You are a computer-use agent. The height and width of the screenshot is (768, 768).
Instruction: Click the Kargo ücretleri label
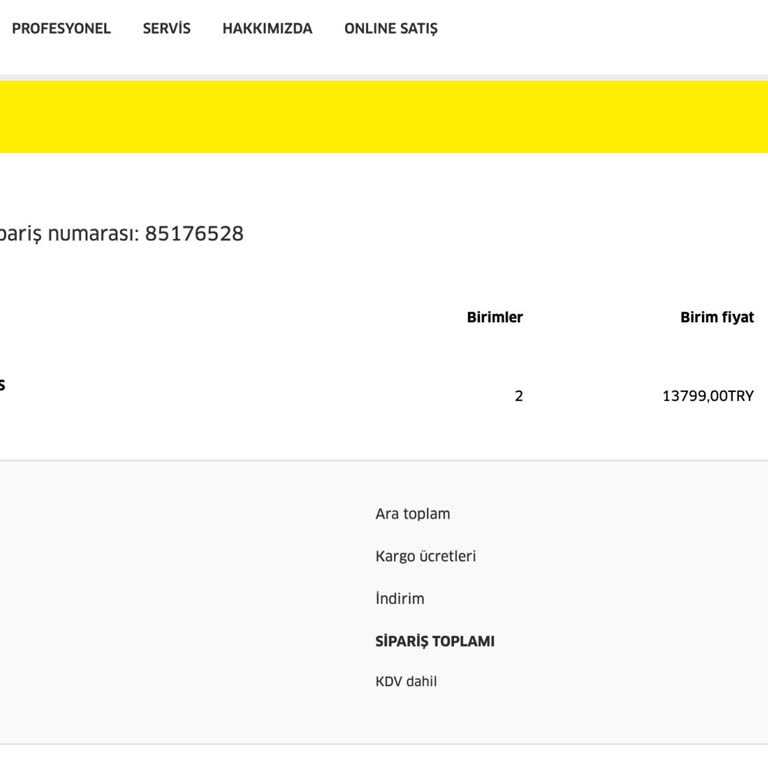click(x=426, y=556)
